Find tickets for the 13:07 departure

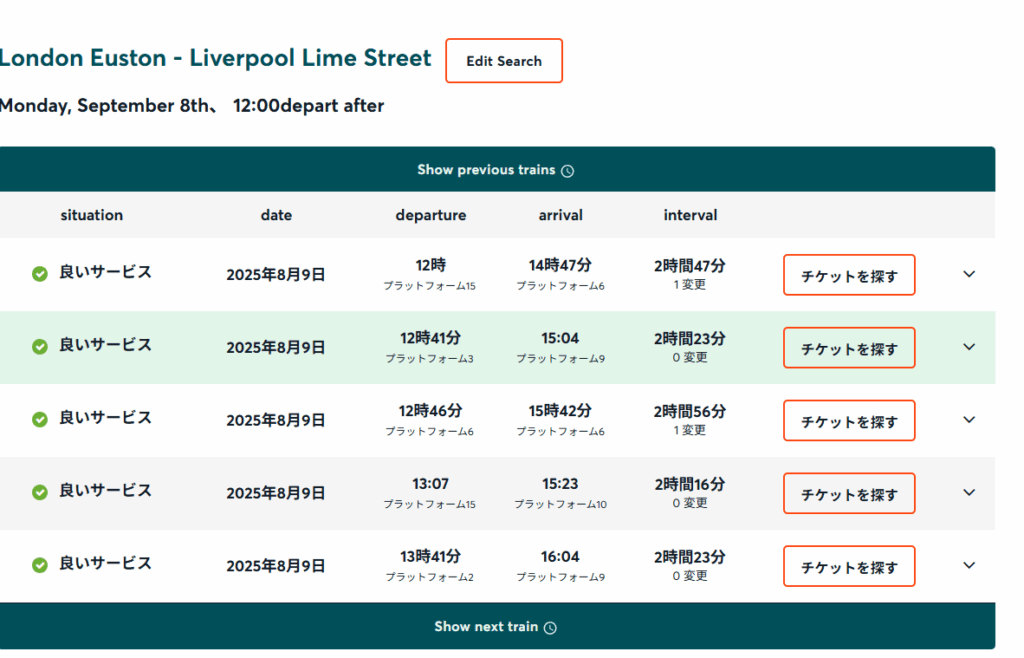pos(849,494)
